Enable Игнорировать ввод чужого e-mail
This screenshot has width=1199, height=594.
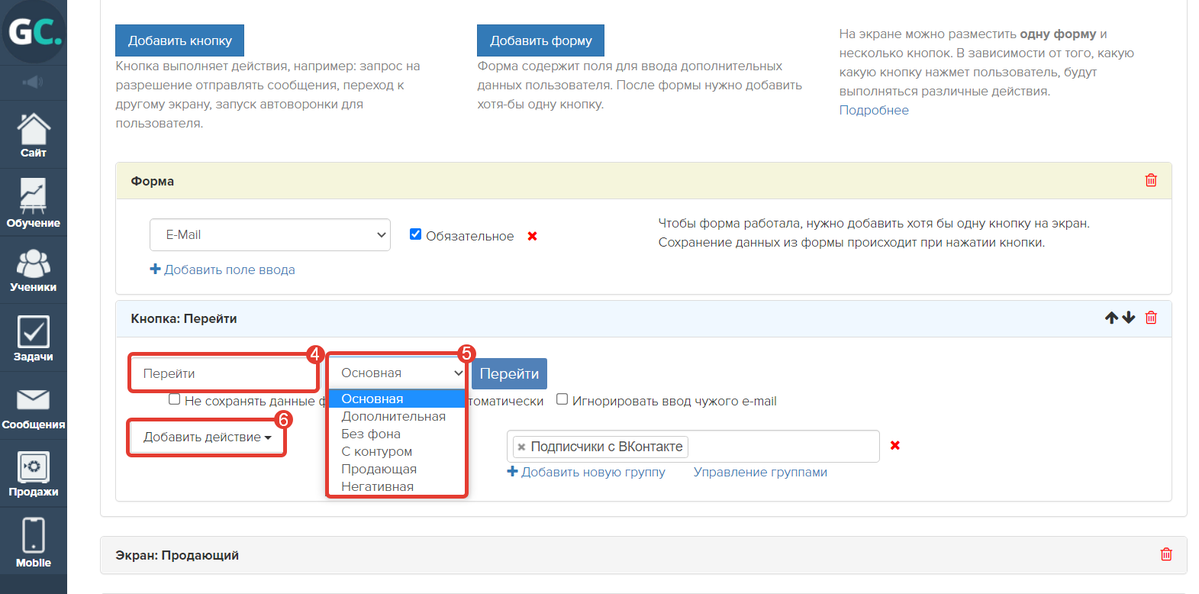[562, 400]
